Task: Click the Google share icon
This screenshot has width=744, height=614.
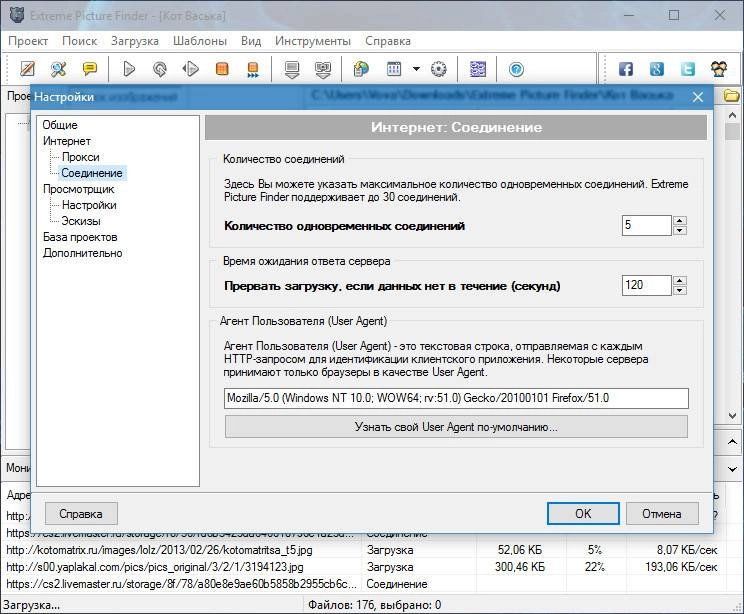Action: tap(657, 69)
